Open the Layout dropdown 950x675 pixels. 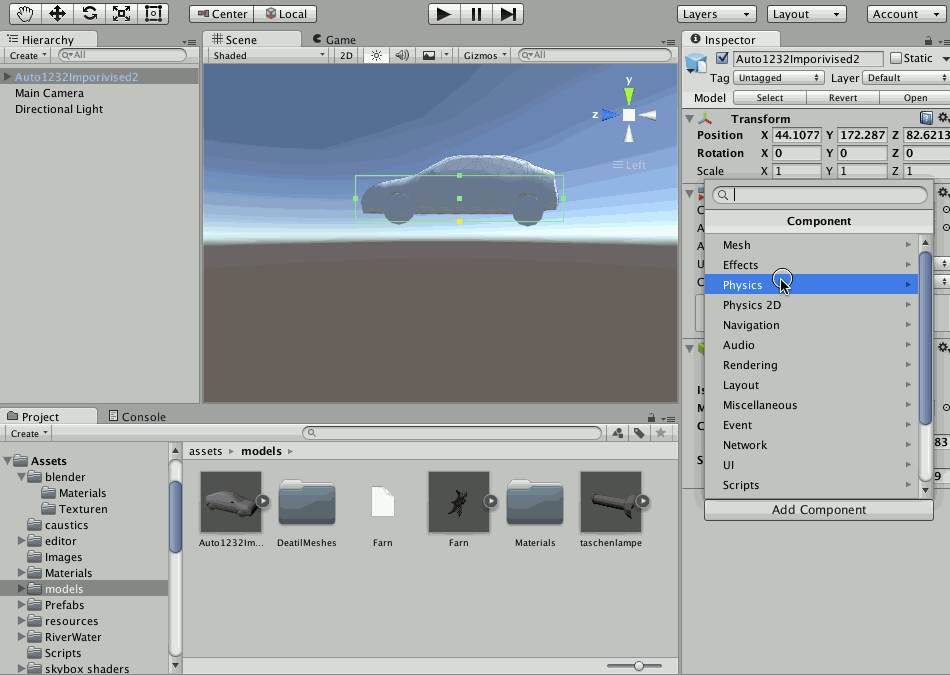(806, 14)
